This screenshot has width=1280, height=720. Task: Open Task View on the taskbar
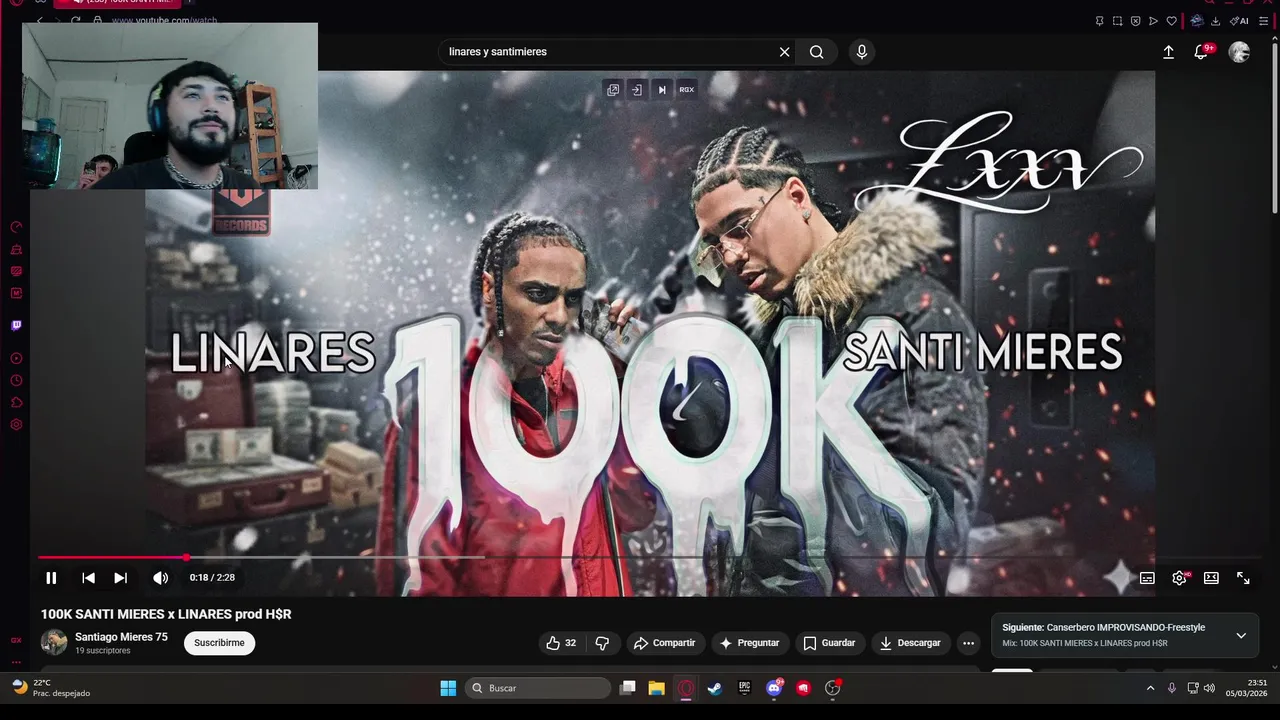coord(627,688)
